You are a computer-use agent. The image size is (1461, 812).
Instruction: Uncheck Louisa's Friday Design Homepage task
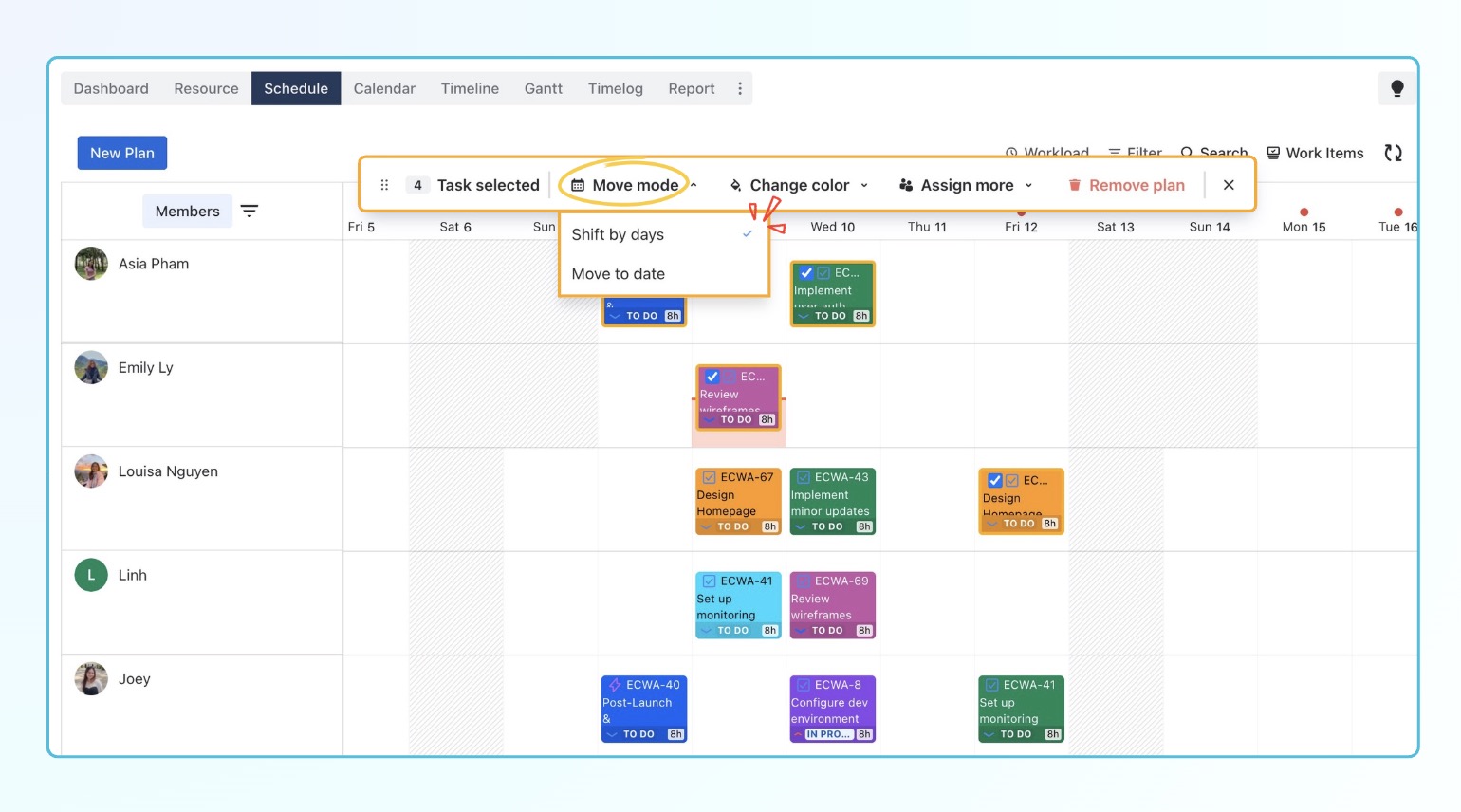(x=994, y=481)
